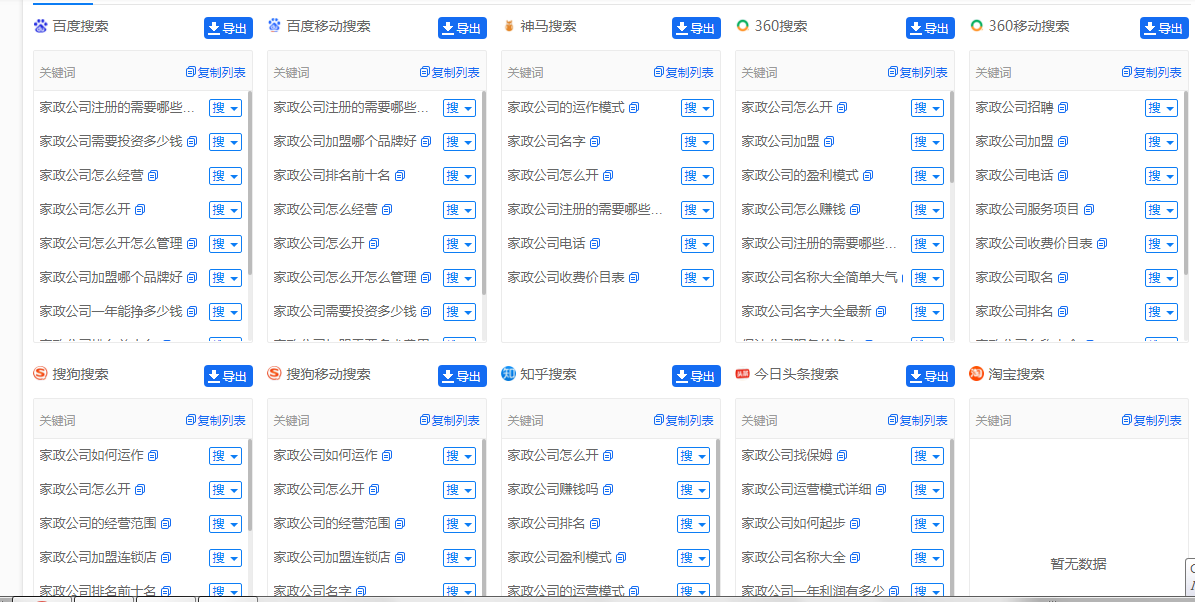Viewport: 1195px width, 602px height.
Task: Select keyword text 家政公司加盟连锁店 in 搜狗移动搜索
Action: (x=332, y=557)
